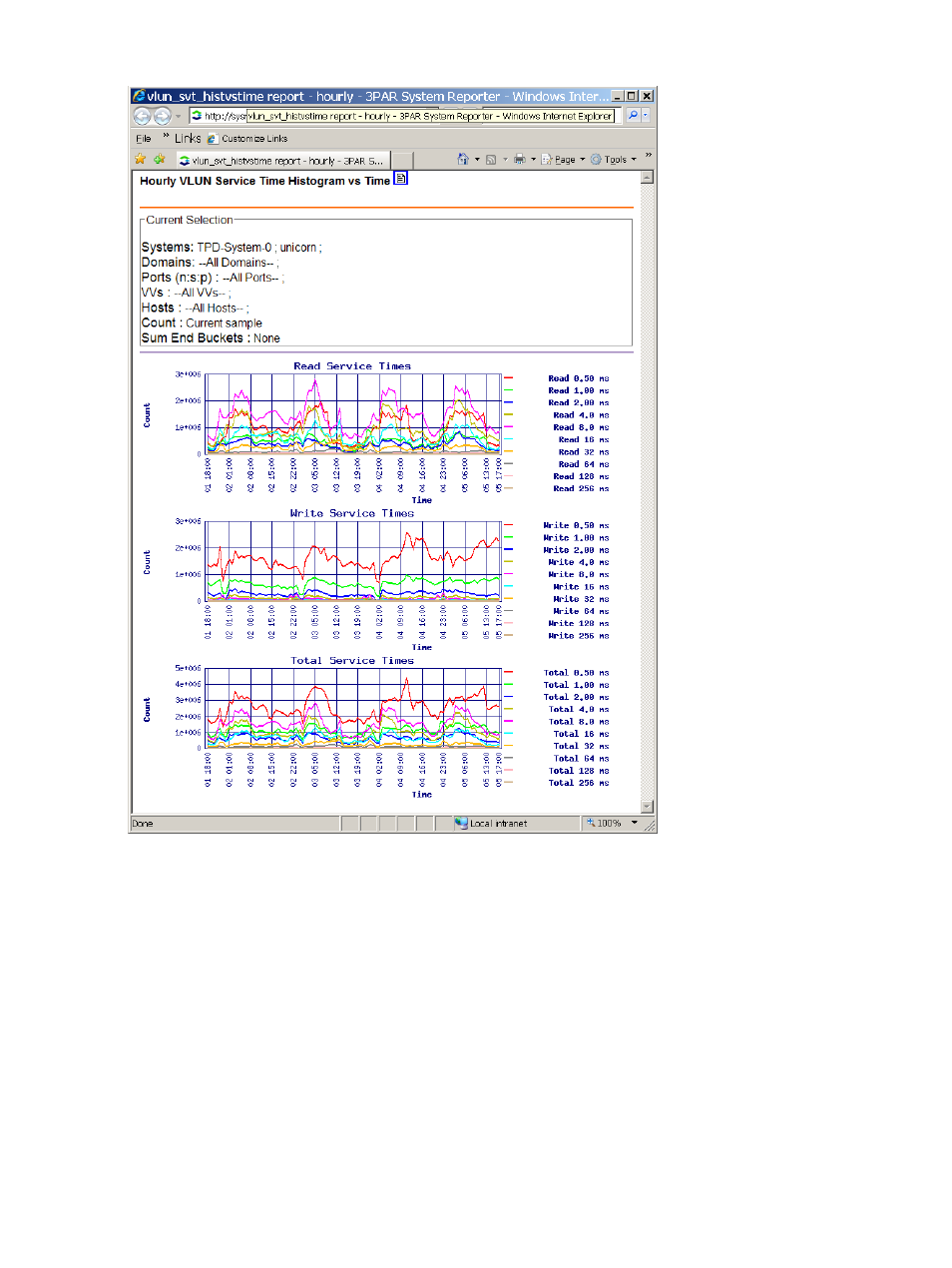The width and height of the screenshot is (952, 1268).
Task: Click the Favorites Center star icon
Action: pyautogui.click(x=141, y=160)
